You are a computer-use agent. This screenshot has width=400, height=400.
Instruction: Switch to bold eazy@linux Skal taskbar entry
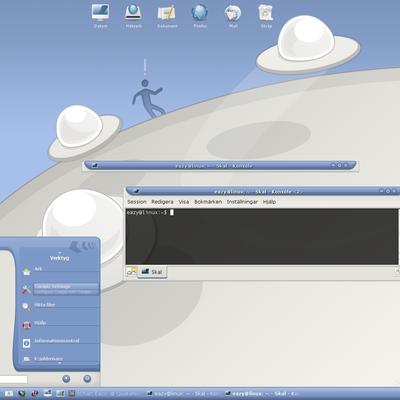click(x=262, y=394)
